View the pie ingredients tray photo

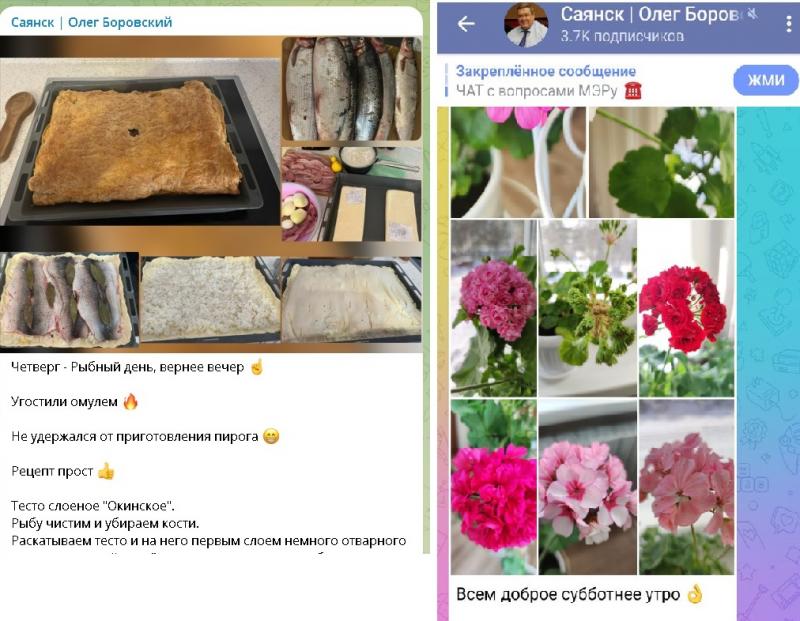pyautogui.click(x=352, y=194)
